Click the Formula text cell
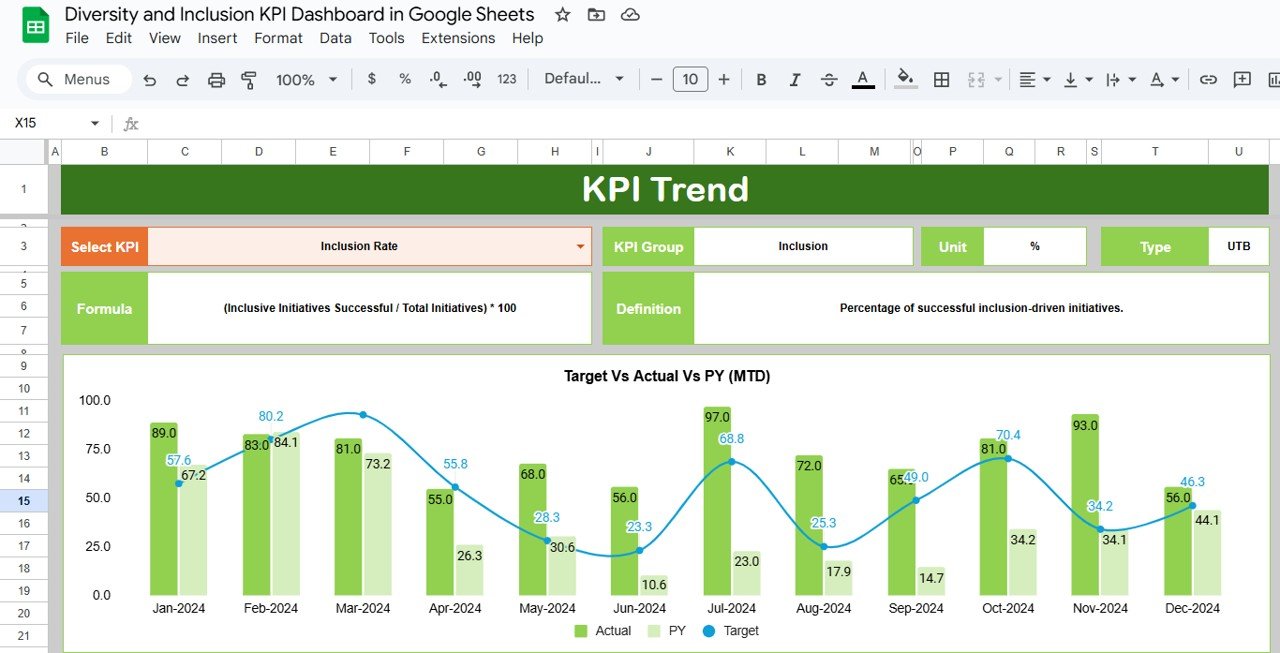Image resolution: width=1280 pixels, height=653 pixels. 369,308
